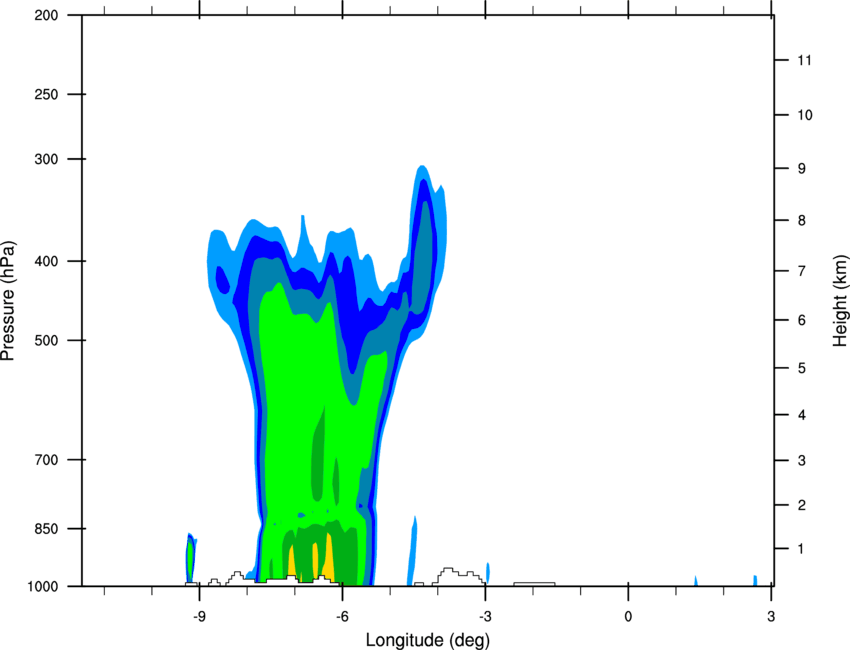Click the 0 longitude tick label
Viewport: 850px width, 650px height.
click(x=628, y=617)
